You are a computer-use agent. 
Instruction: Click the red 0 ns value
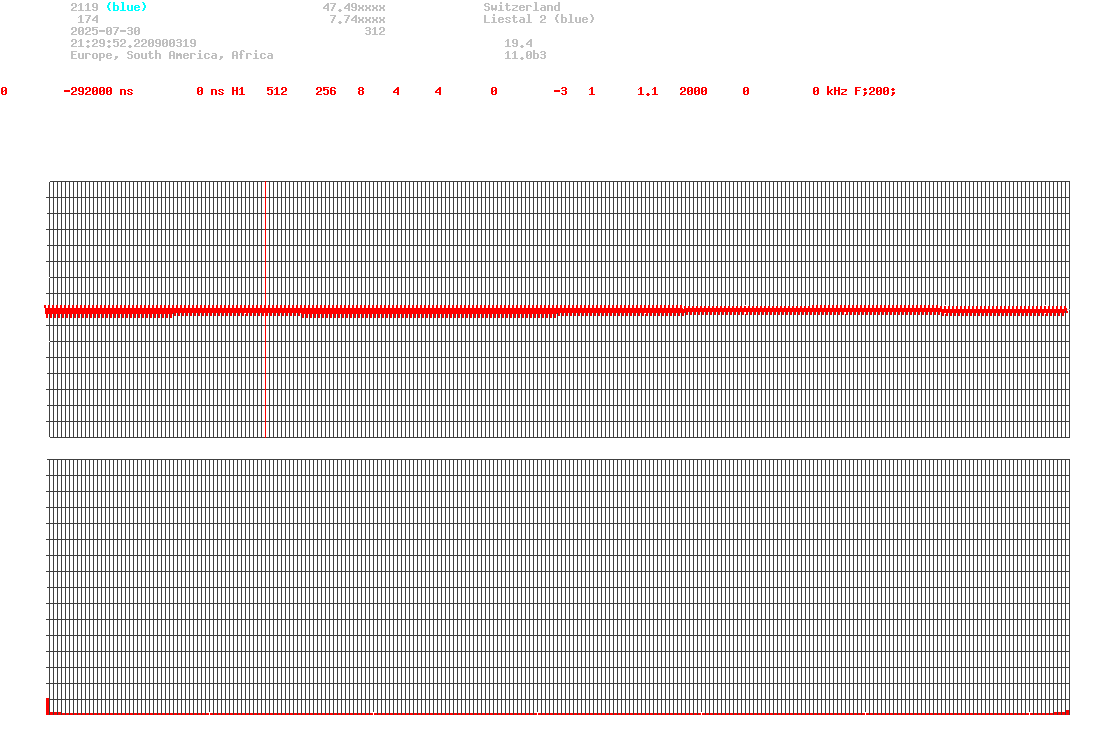(x=210, y=92)
